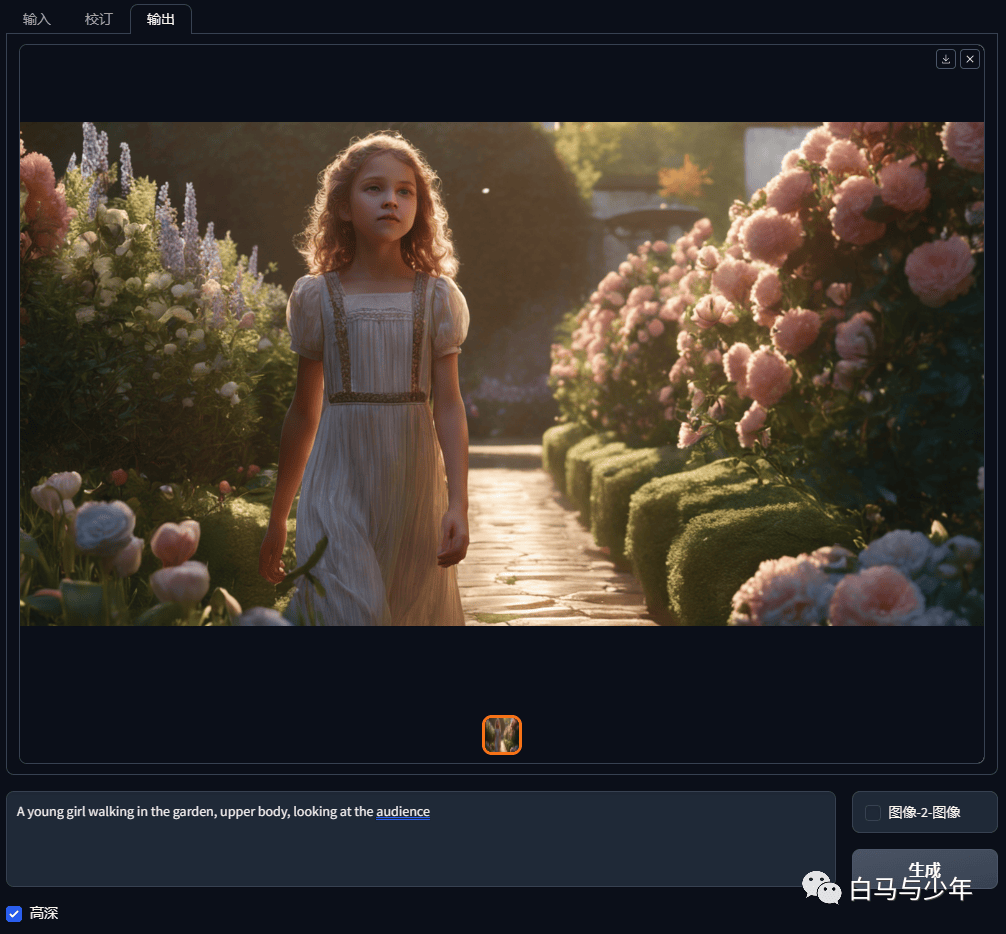Open the 校订 tab

click(x=98, y=19)
